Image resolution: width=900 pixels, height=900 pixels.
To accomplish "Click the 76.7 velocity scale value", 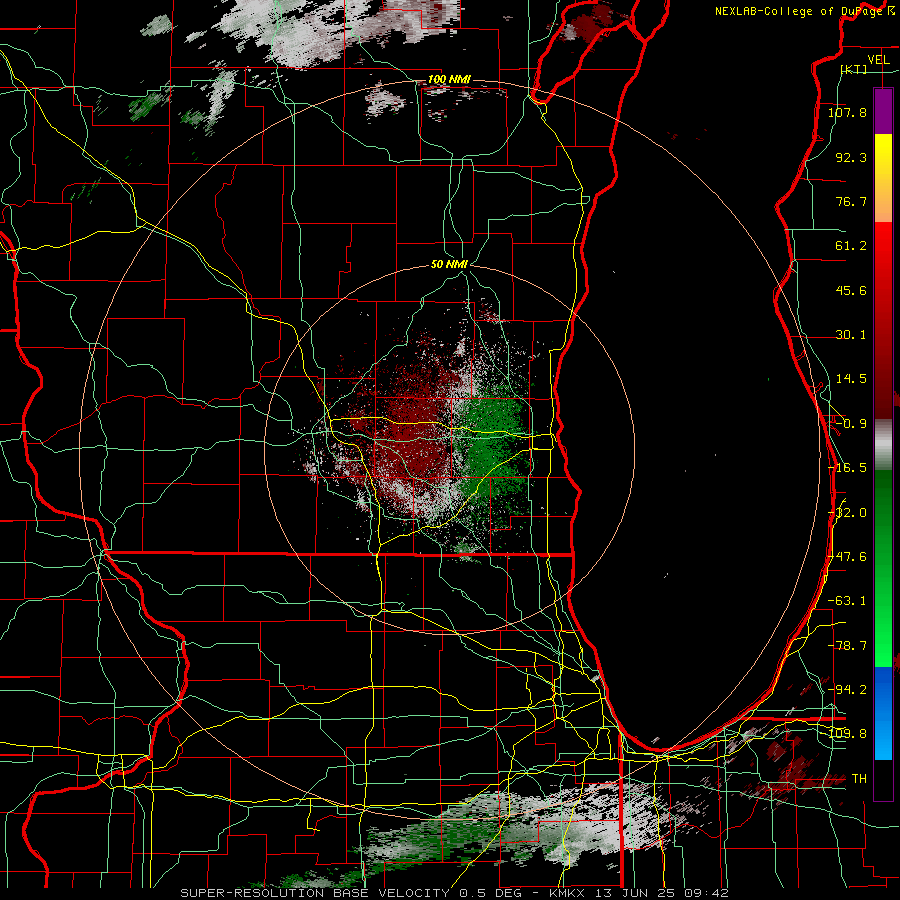I will click(x=851, y=201).
